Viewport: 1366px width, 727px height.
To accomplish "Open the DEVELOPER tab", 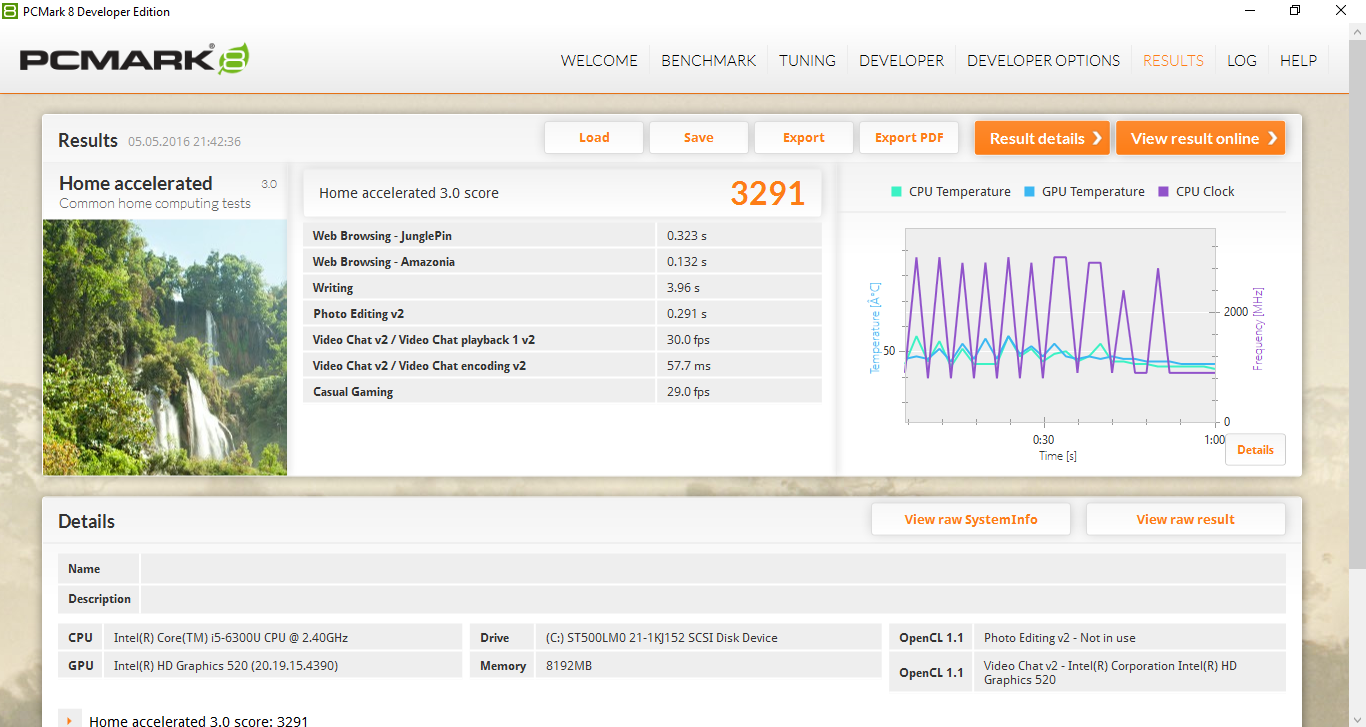I will pos(901,60).
